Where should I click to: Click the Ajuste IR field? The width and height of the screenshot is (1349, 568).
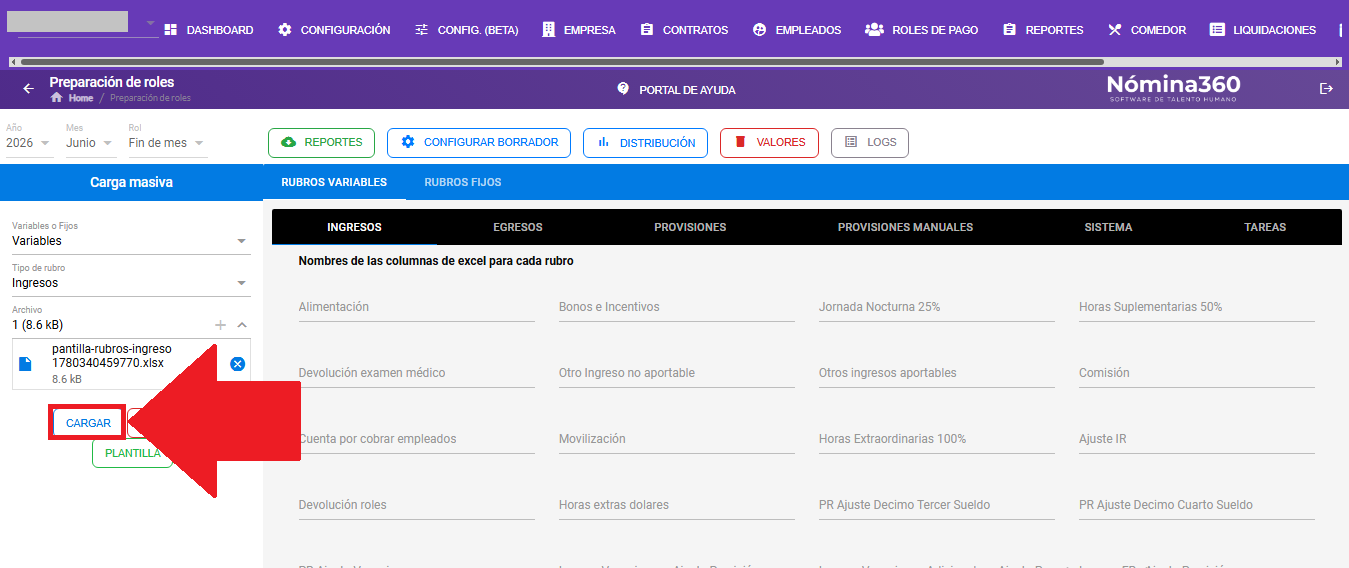(x=1197, y=440)
